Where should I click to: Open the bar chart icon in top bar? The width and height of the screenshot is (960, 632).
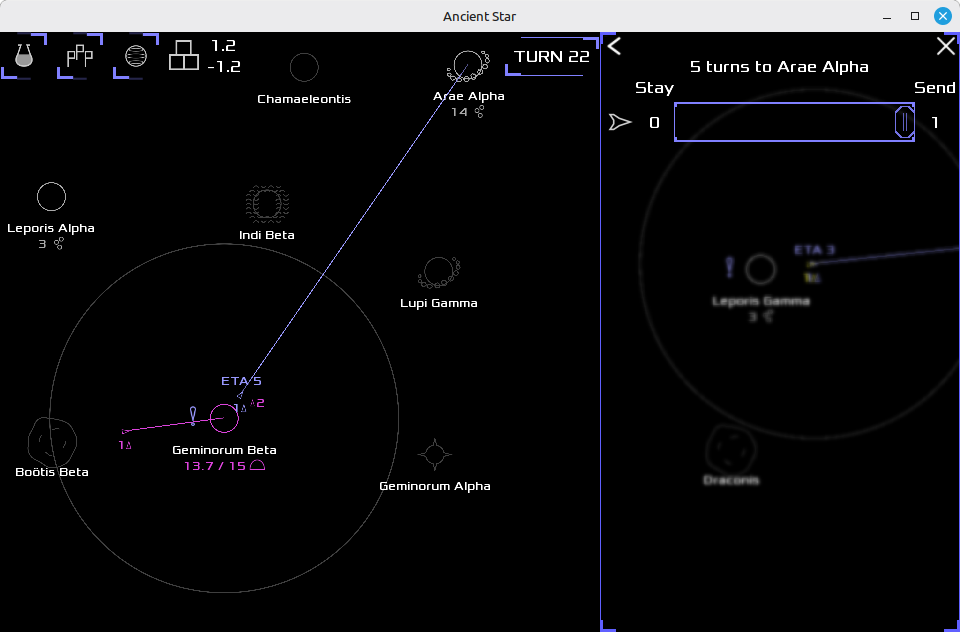(x=79, y=56)
